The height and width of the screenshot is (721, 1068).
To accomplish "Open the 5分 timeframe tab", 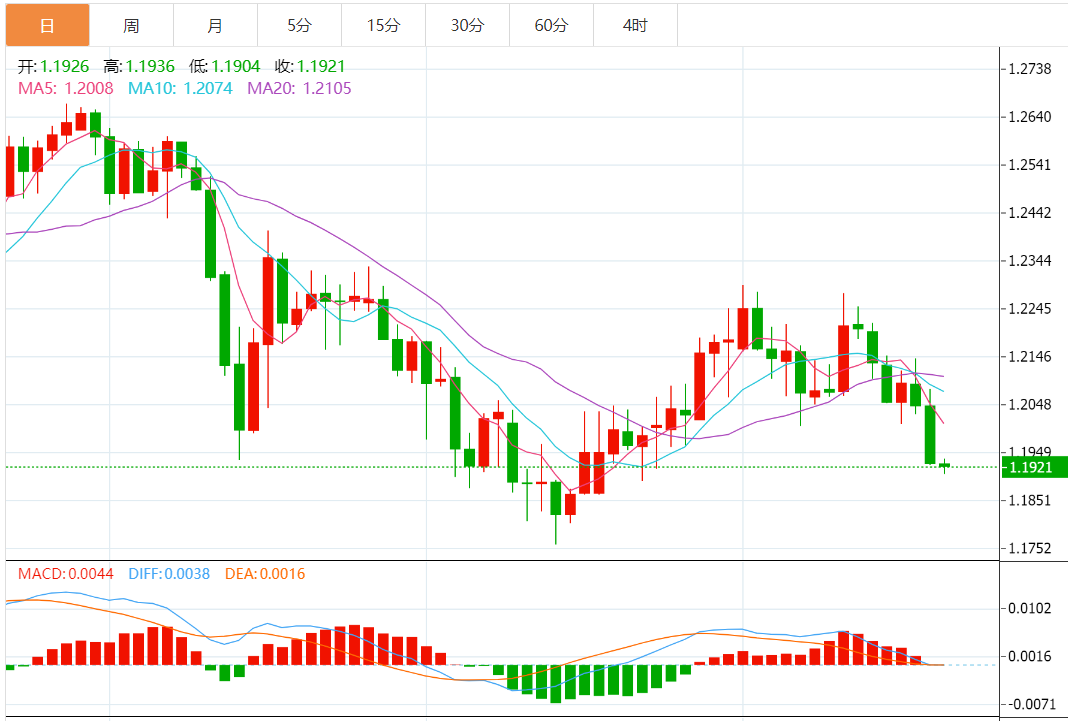I will coord(299,26).
